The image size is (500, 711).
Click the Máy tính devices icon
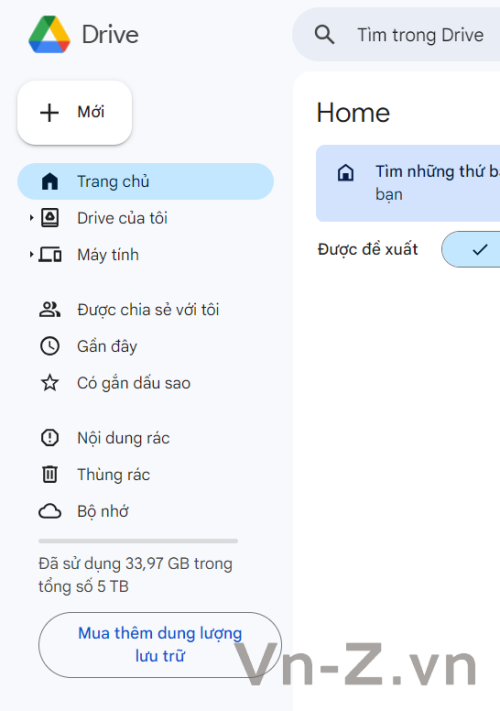(x=50, y=255)
